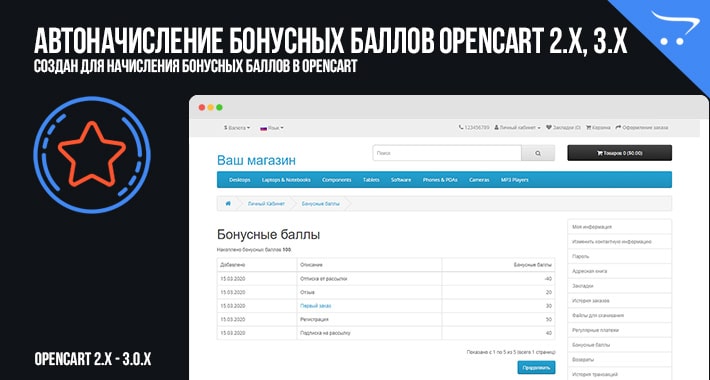Screen dimensions: 710x380
Task: Click the -40 bonus points value
Action: [548, 279]
